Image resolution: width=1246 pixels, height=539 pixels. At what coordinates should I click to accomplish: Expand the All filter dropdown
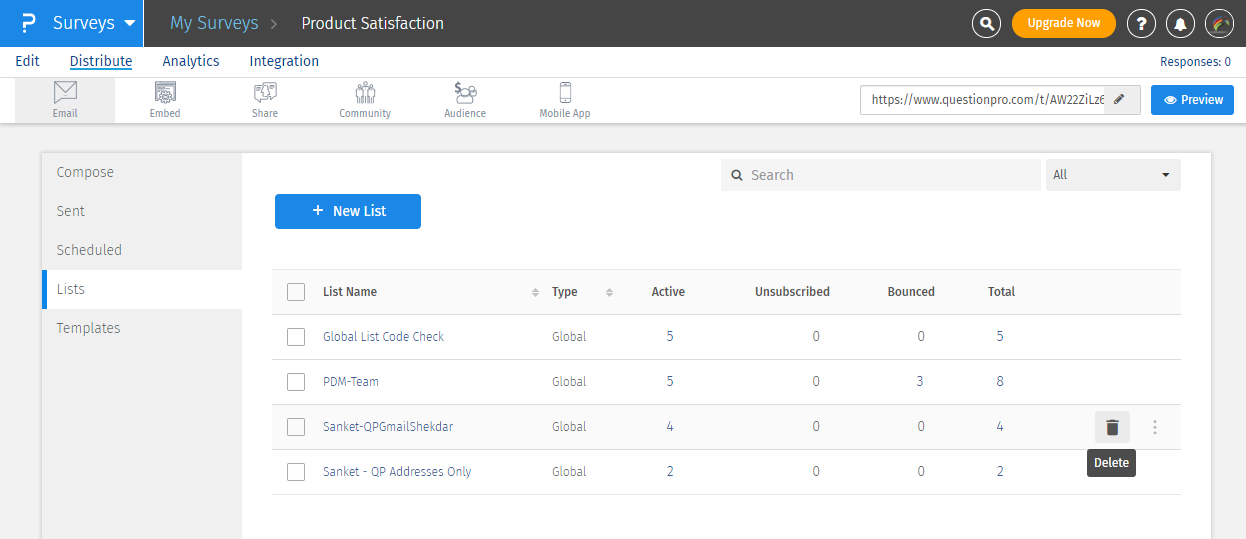(1112, 175)
